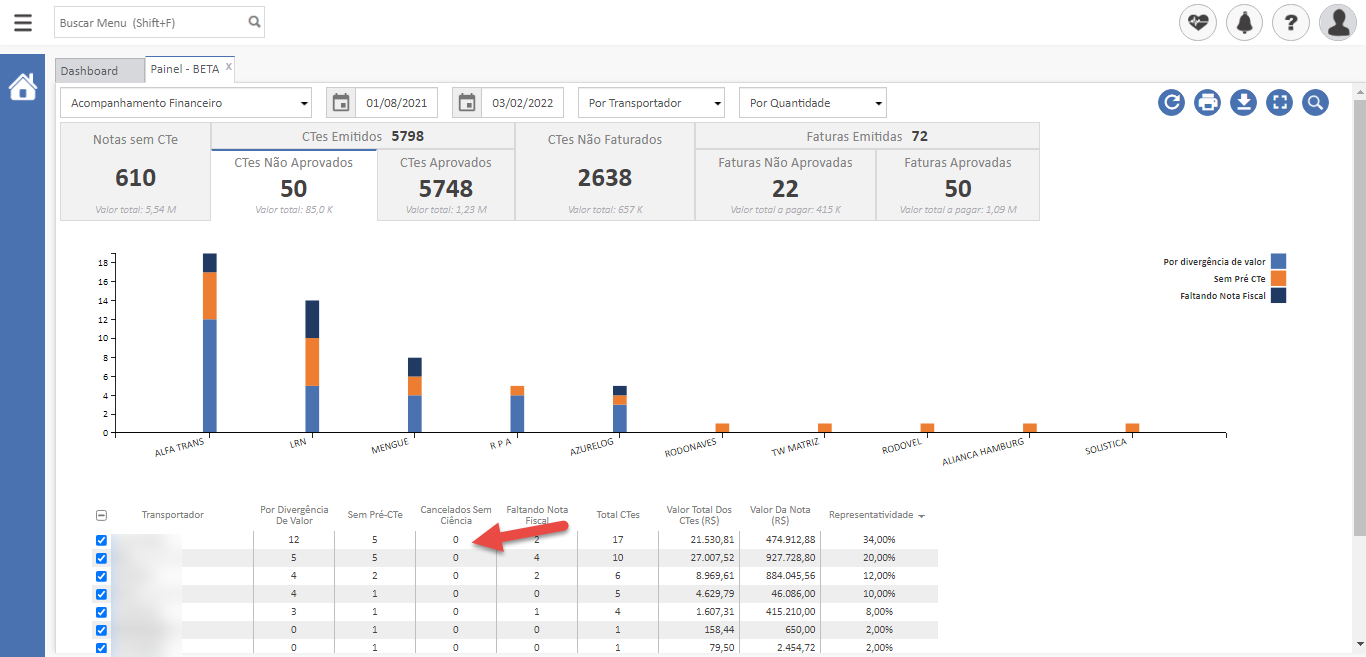Open the hamburger main menu
The image size is (1366, 657).
coord(22,22)
